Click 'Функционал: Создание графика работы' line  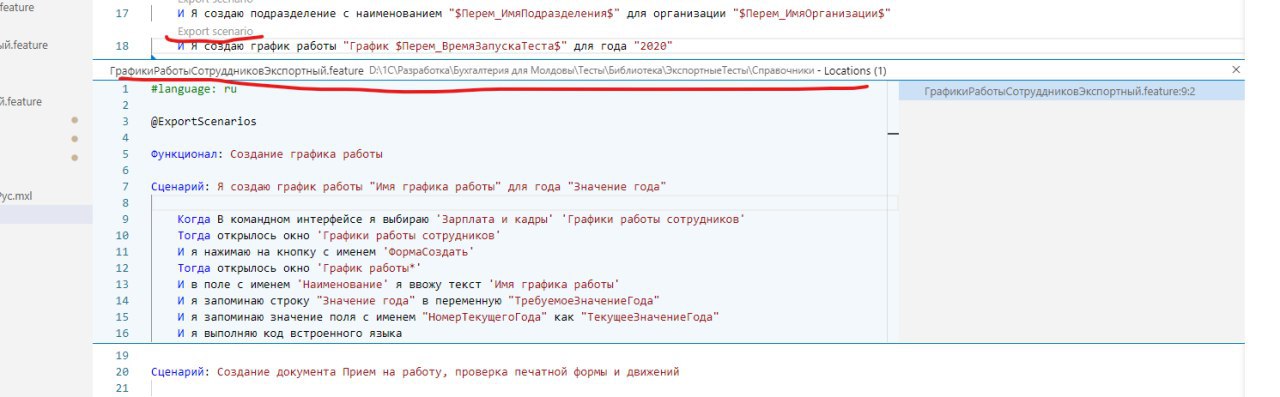[267, 154]
